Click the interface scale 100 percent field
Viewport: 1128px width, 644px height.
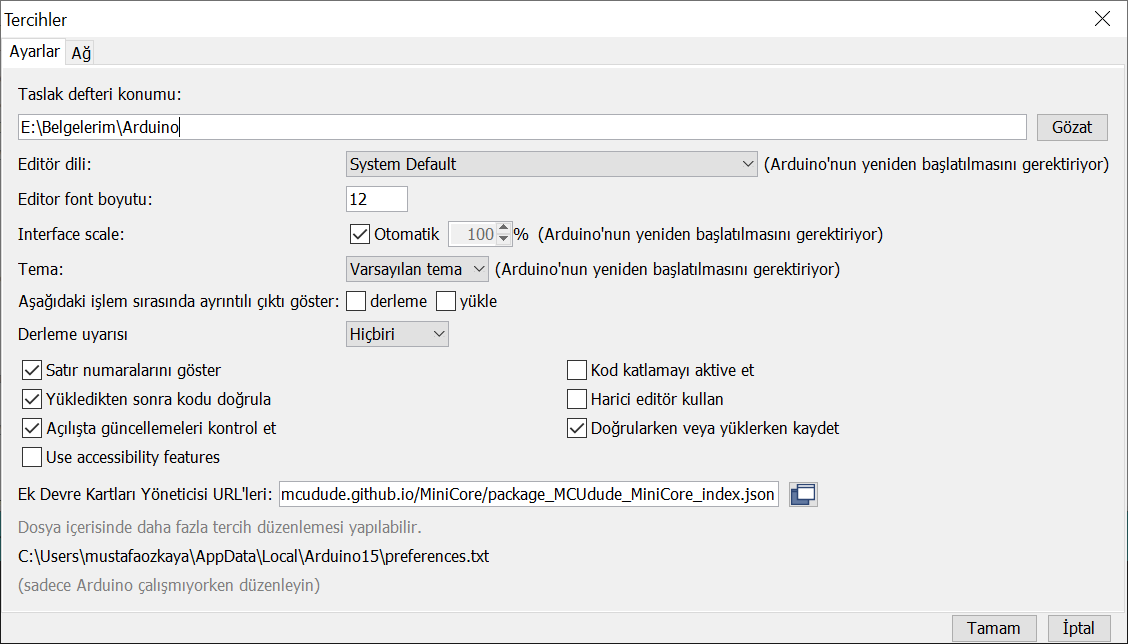point(472,234)
